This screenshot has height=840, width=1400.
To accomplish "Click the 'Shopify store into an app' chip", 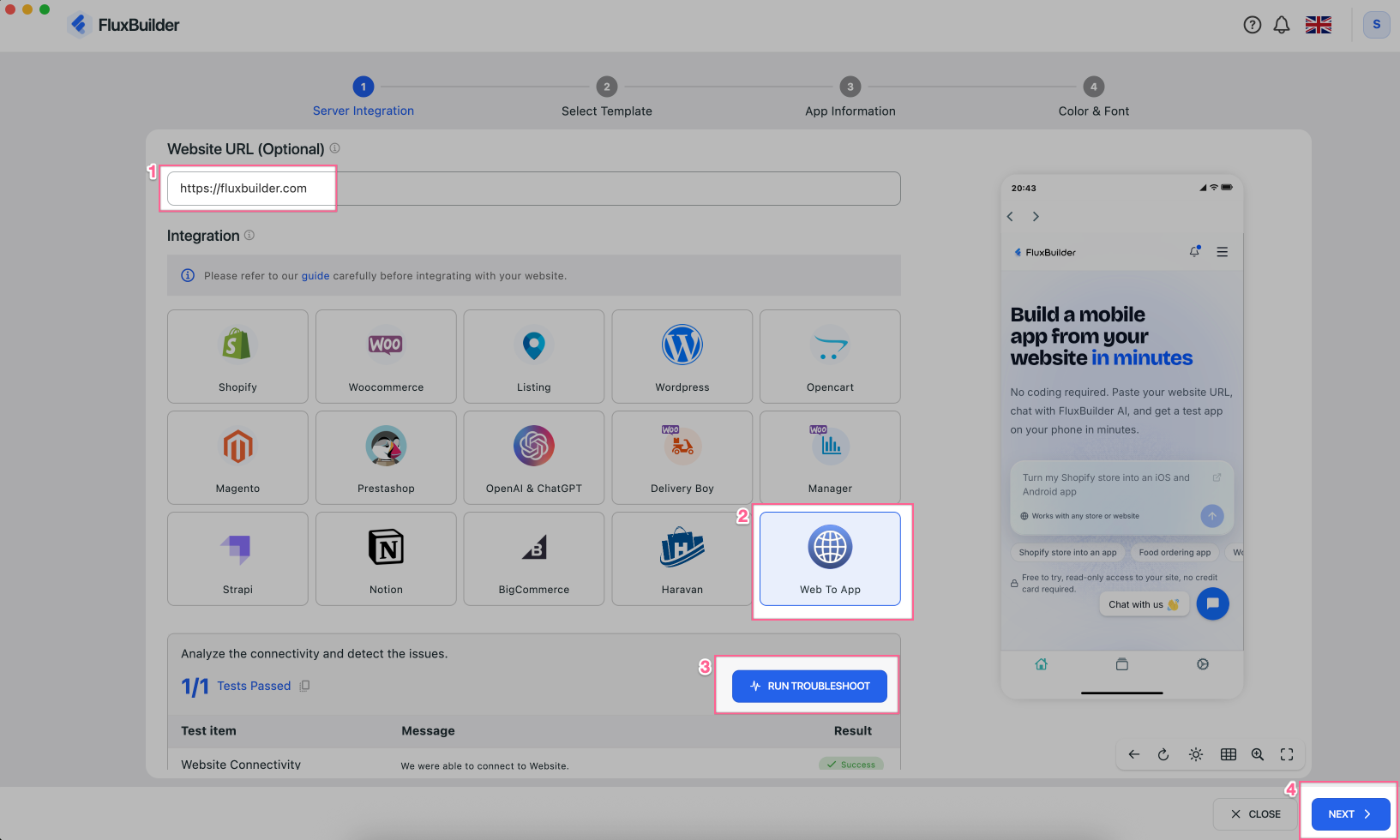I will (x=1067, y=553).
